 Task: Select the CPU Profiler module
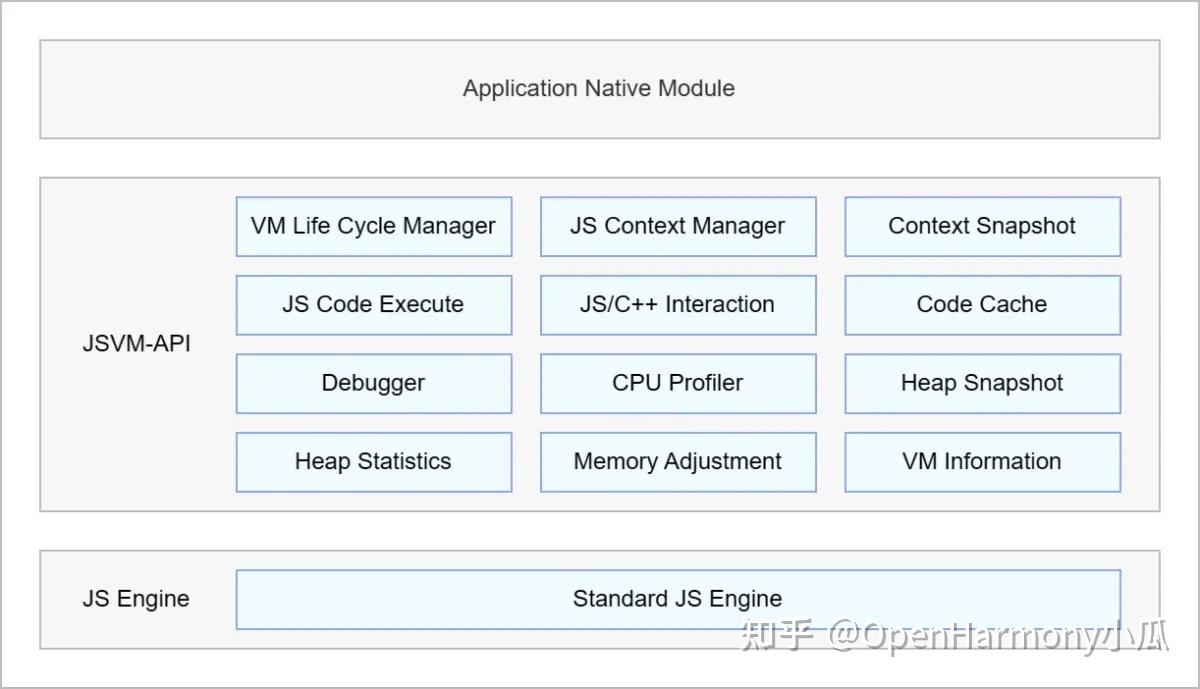(x=677, y=383)
